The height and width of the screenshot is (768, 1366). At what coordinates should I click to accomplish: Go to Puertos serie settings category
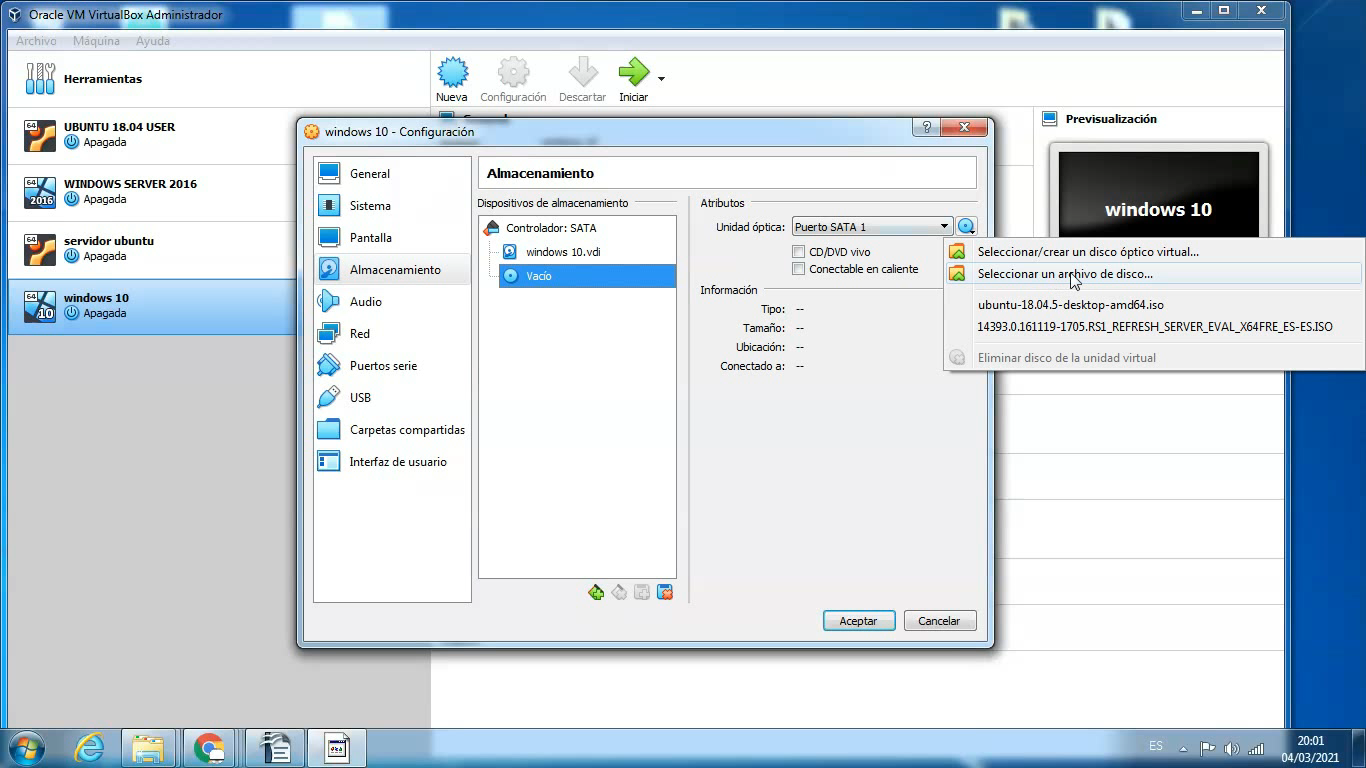pyautogui.click(x=392, y=366)
